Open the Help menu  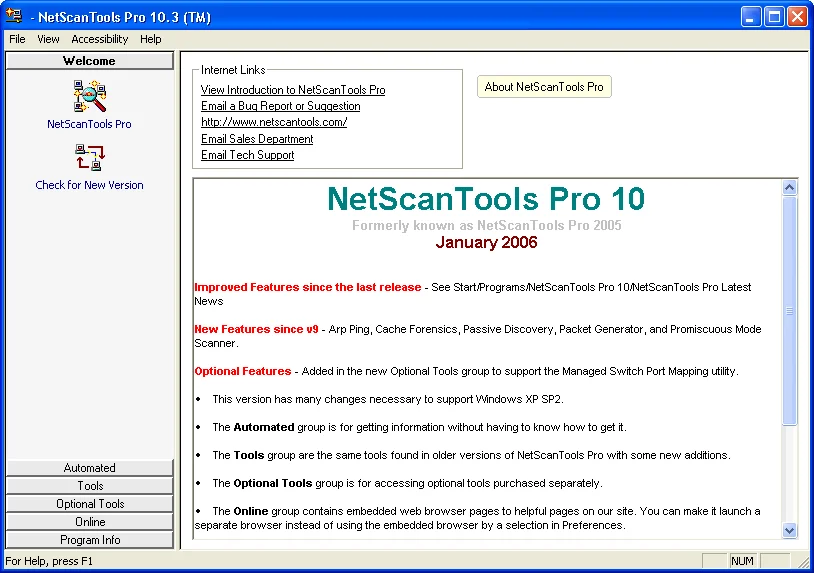point(151,39)
